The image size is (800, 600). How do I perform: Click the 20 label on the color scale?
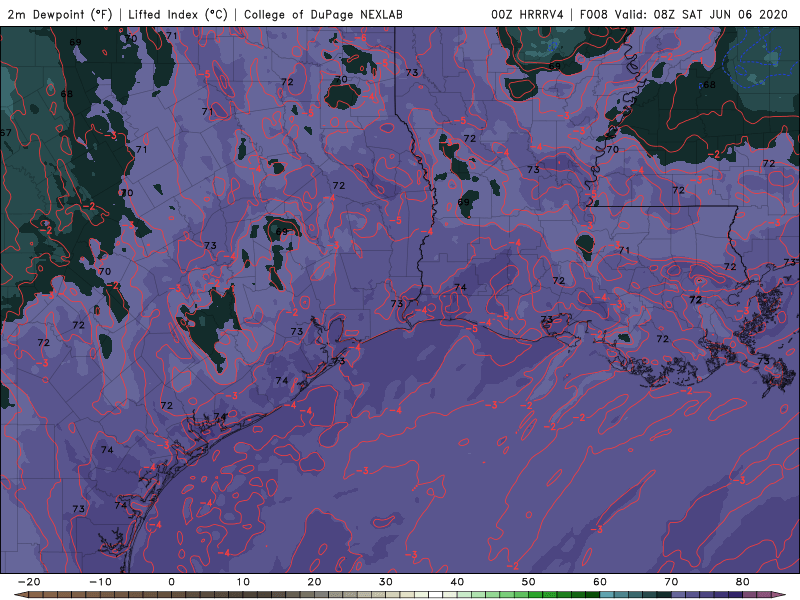click(314, 582)
